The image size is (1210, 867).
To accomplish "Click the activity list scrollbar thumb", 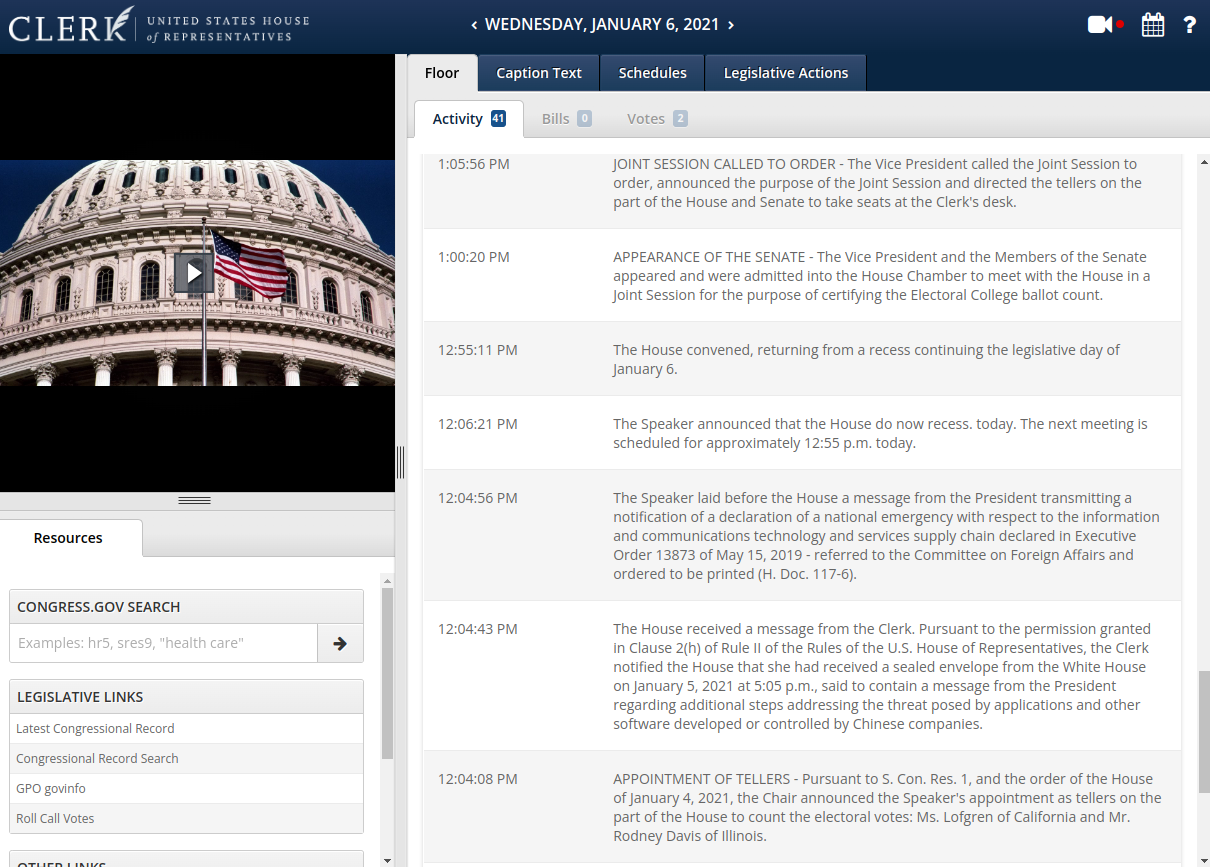I will coord(1204,732).
